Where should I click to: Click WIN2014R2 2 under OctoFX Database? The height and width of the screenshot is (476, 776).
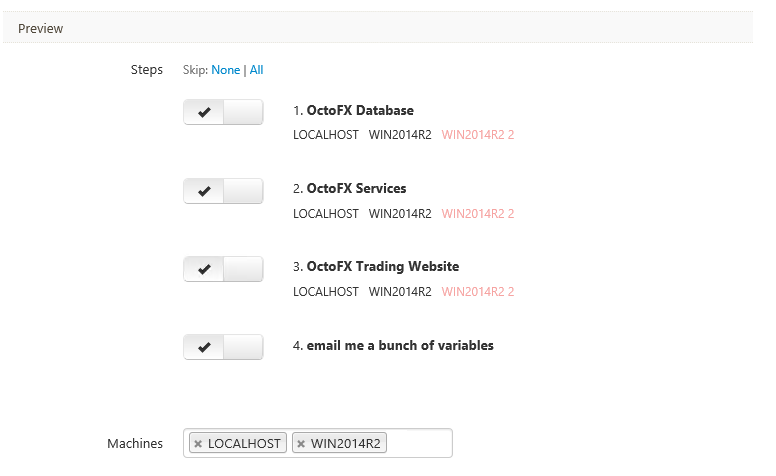(478, 135)
